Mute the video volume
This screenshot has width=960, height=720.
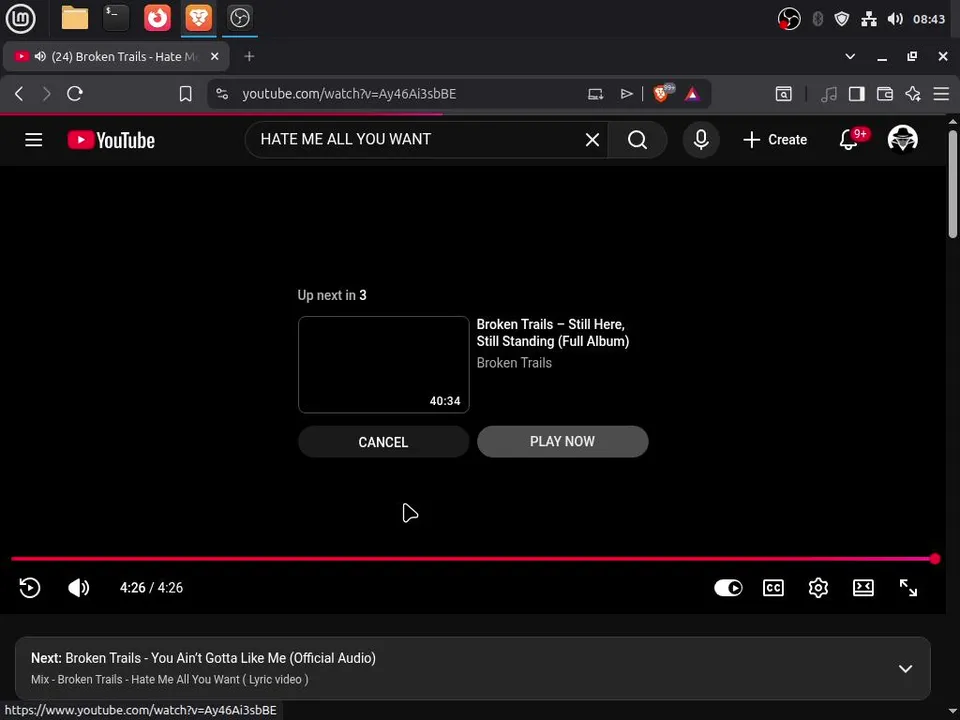78,588
